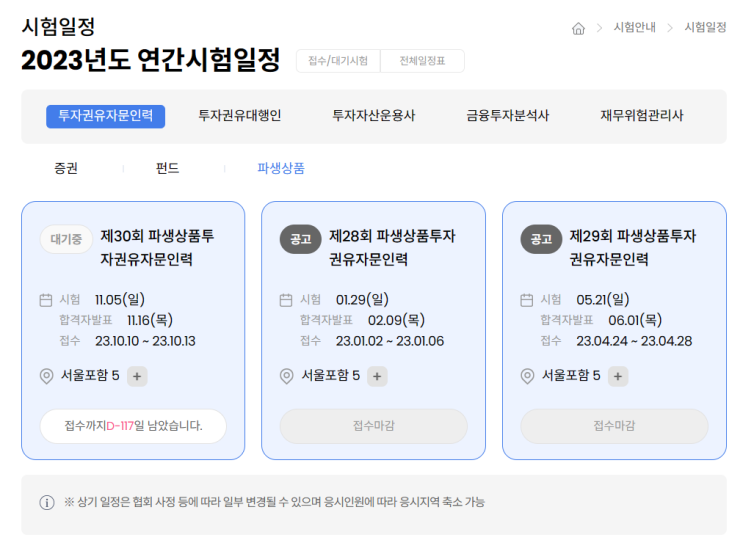Click result date 06.01(목)

[635, 320]
